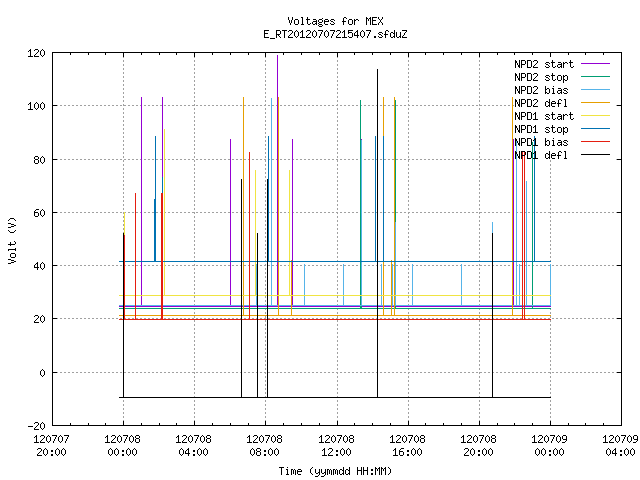Screen dimensions: 640x480
Task: Click the black spike peak near 113 V
Action: [x=378, y=70]
